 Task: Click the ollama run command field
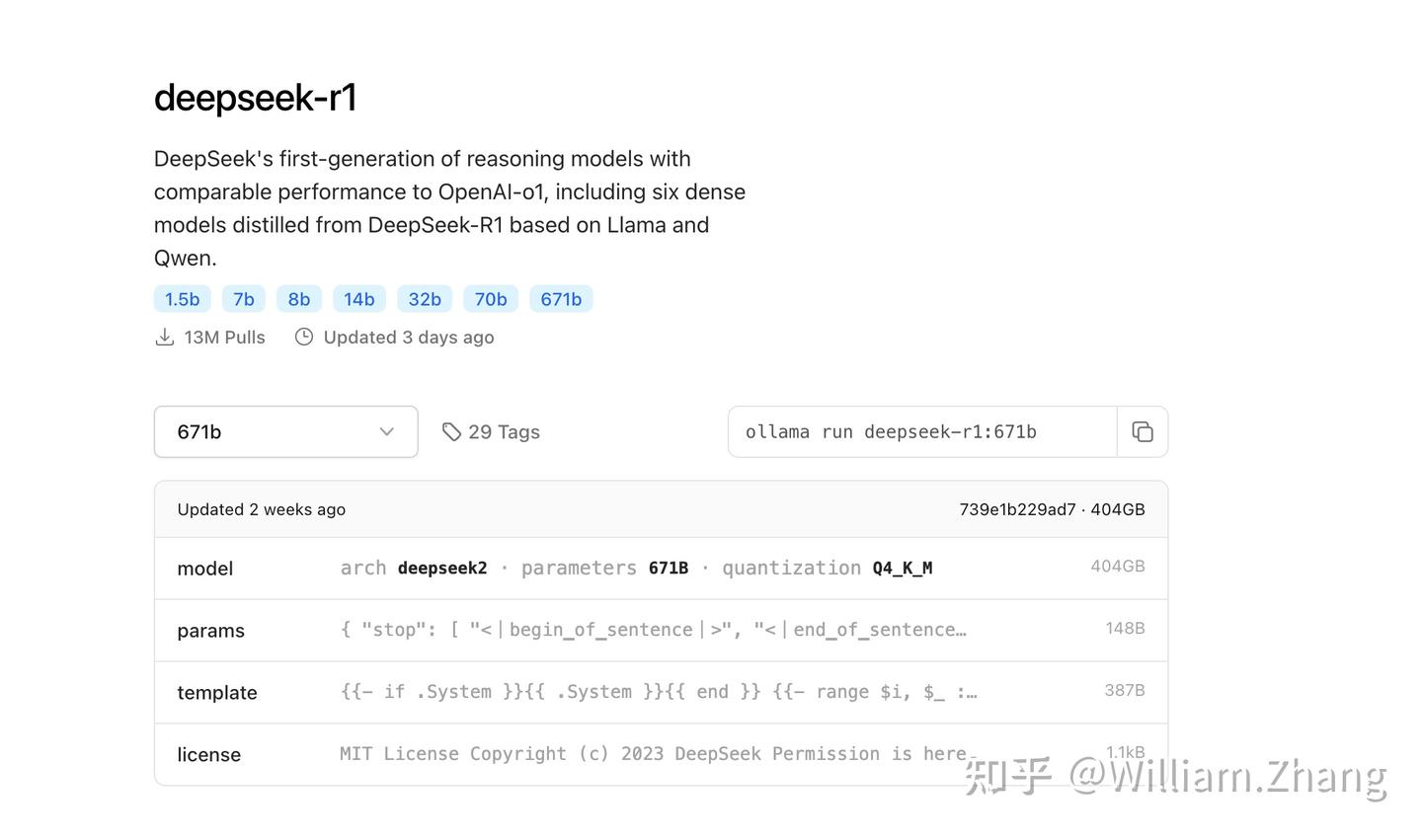(x=922, y=431)
